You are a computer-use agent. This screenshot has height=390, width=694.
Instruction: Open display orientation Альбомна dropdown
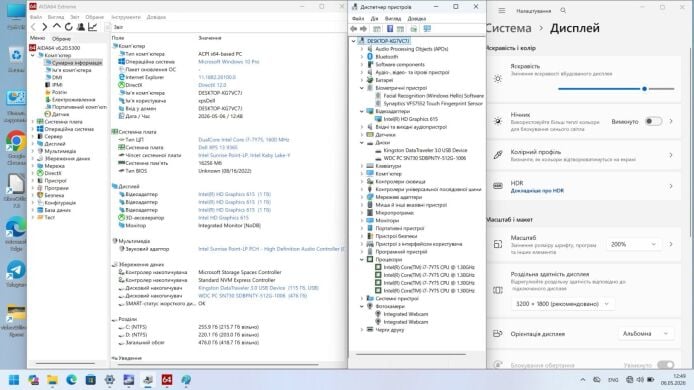pos(645,334)
